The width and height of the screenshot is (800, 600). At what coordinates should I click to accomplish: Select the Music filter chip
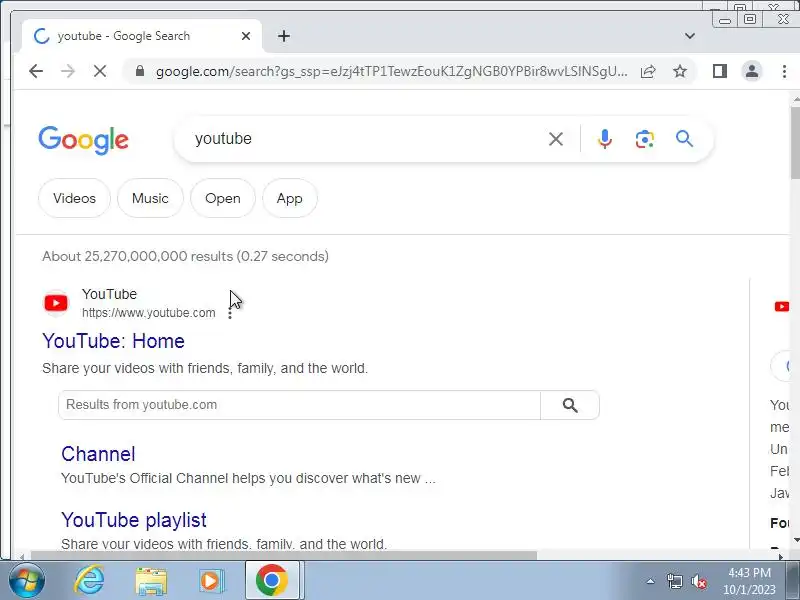(150, 198)
